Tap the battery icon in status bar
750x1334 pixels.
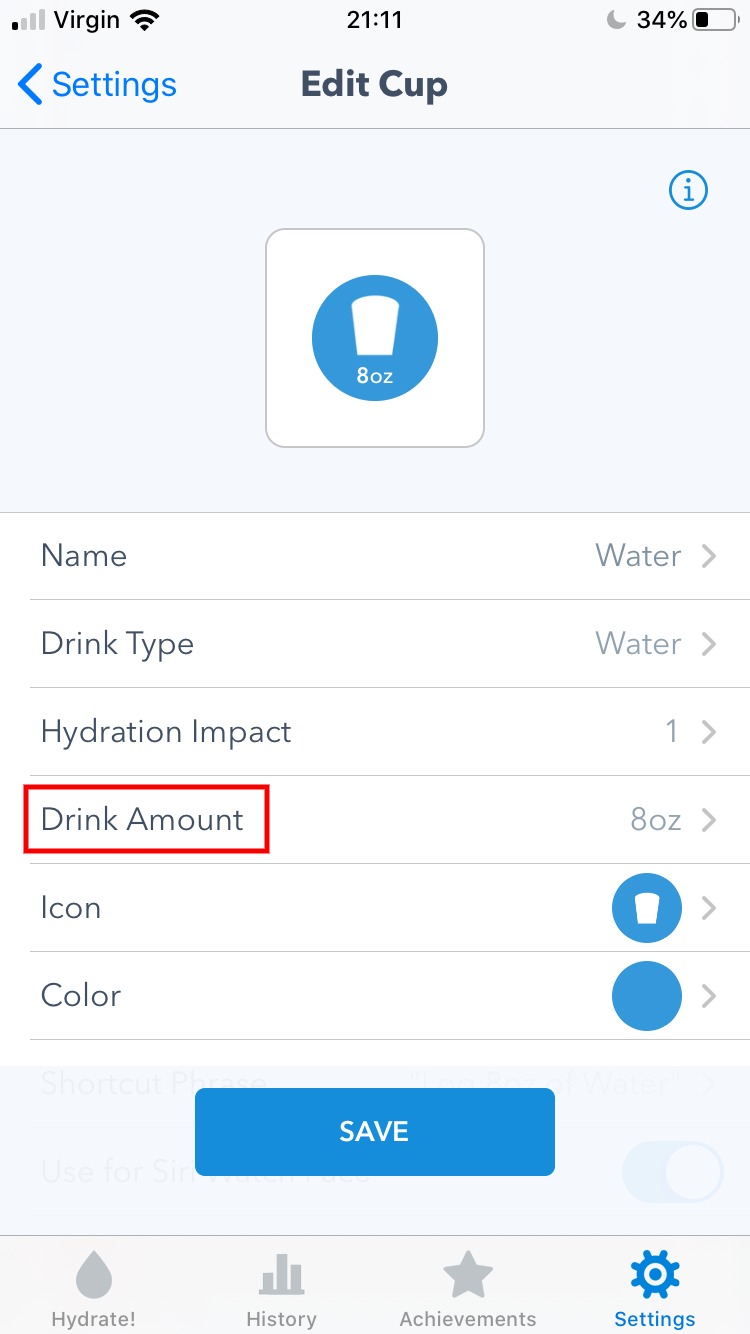click(714, 20)
